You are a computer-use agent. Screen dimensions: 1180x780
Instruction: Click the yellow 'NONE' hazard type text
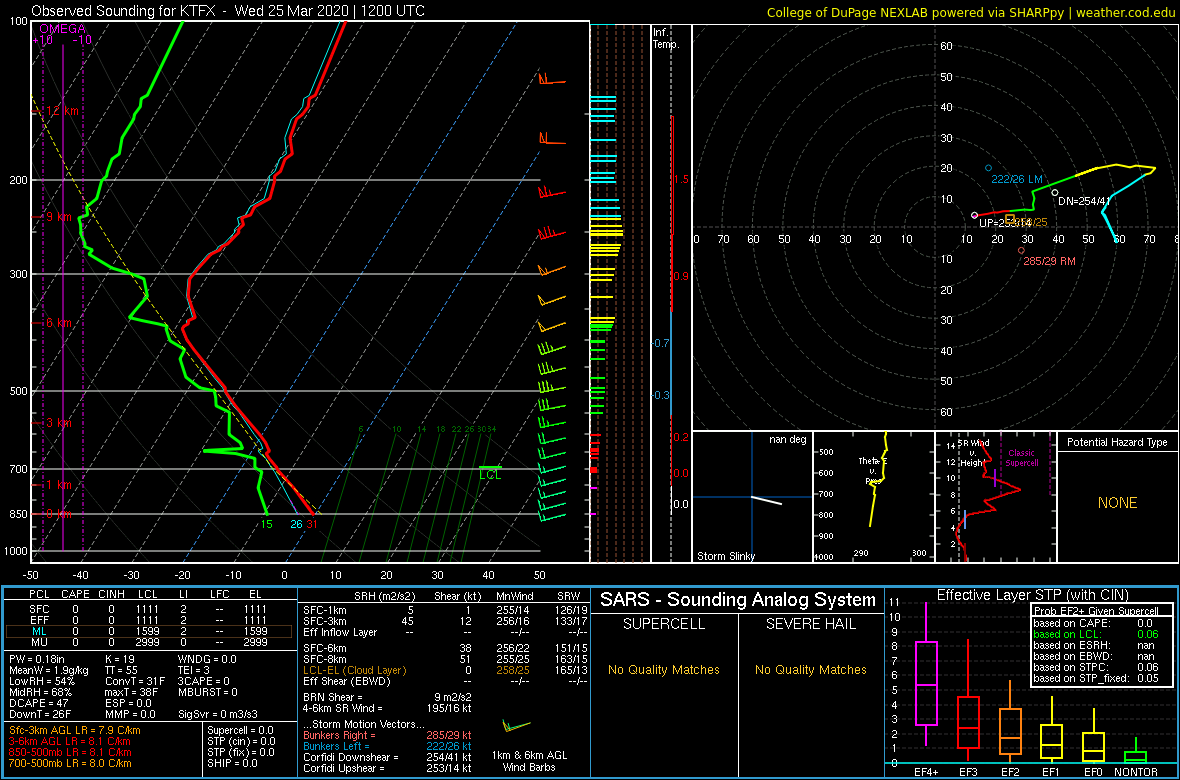1117,503
